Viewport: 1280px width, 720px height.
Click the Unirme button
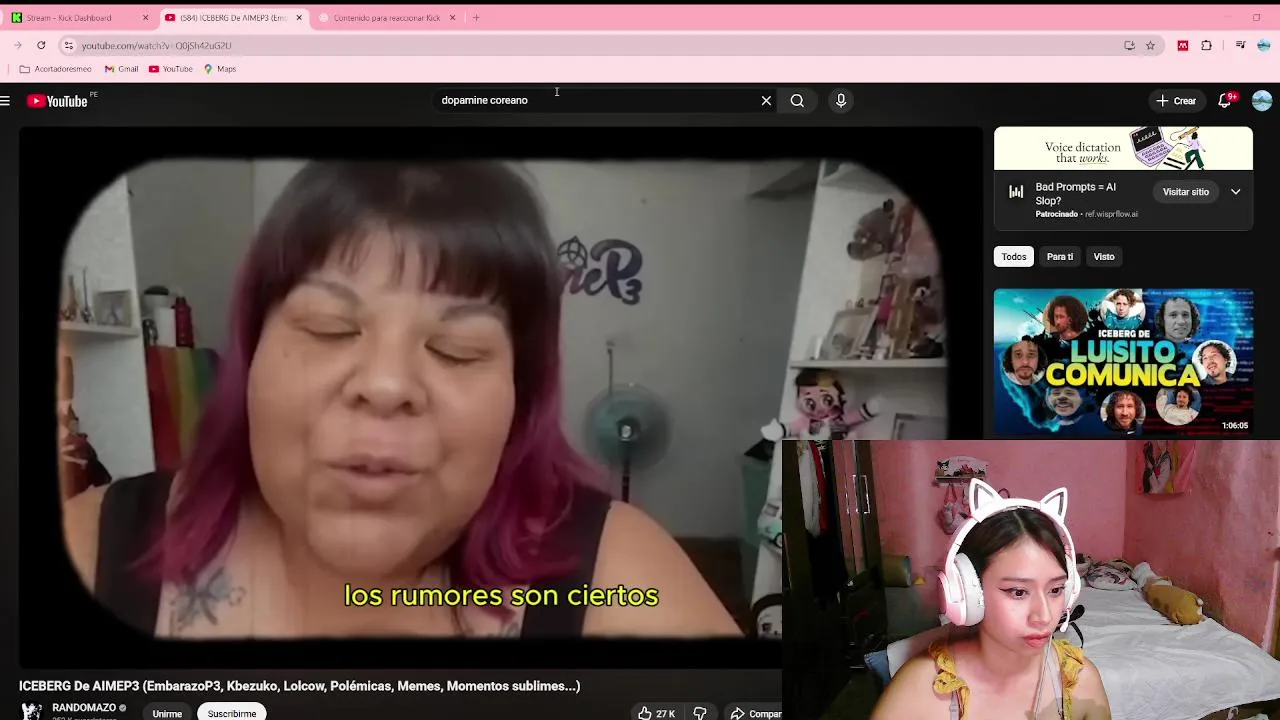tap(167, 713)
